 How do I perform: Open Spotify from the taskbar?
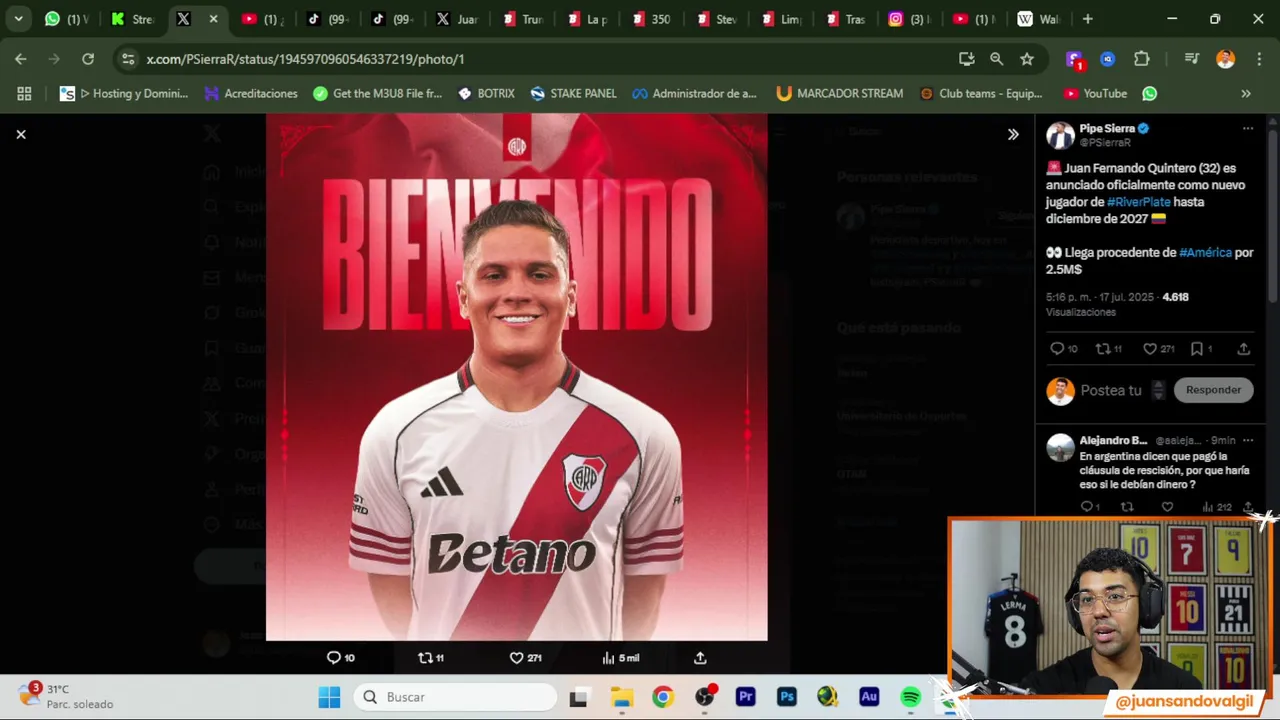tap(910, 697)
